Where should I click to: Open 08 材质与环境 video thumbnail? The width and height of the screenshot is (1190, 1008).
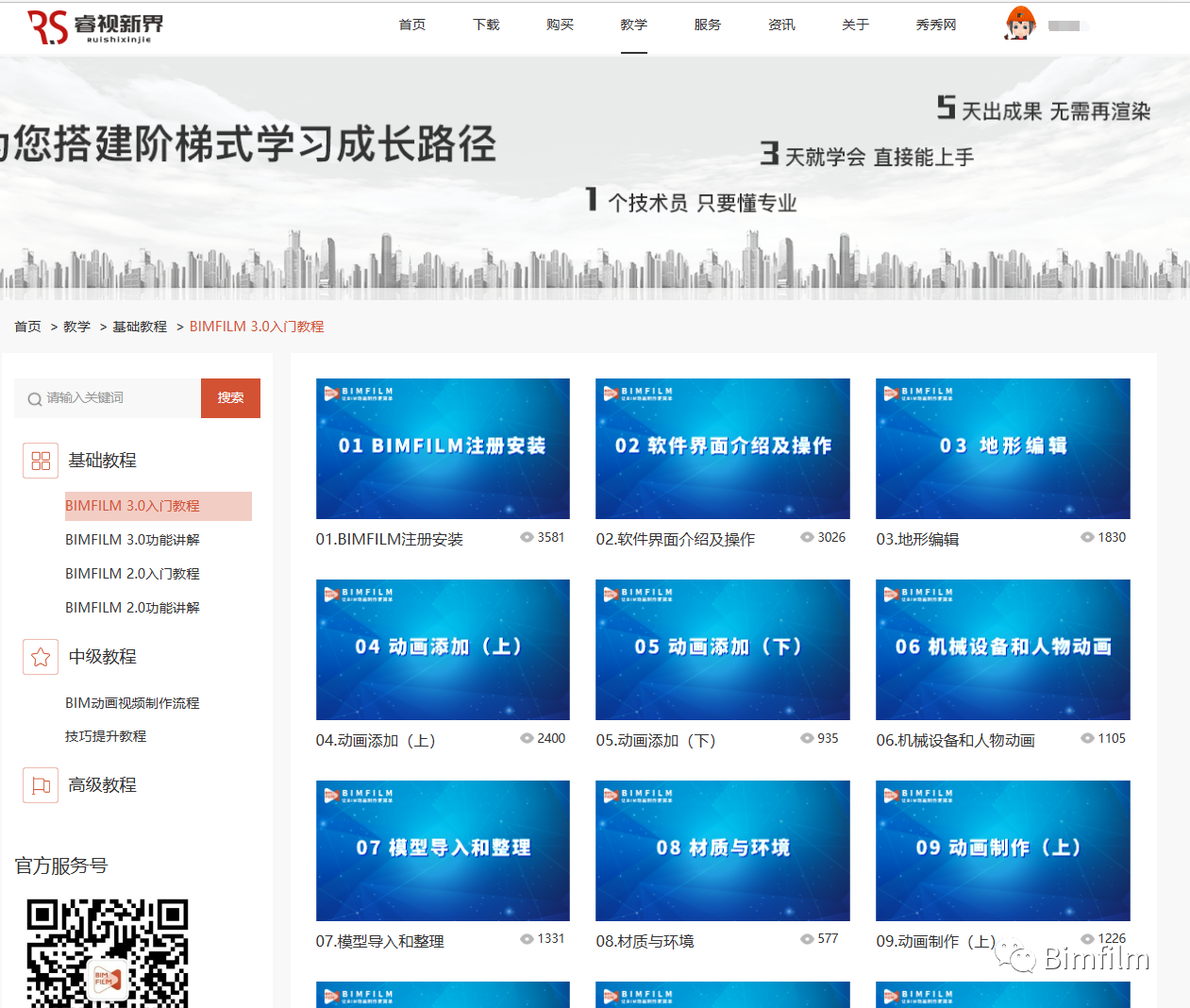click(x=723, y=850)
